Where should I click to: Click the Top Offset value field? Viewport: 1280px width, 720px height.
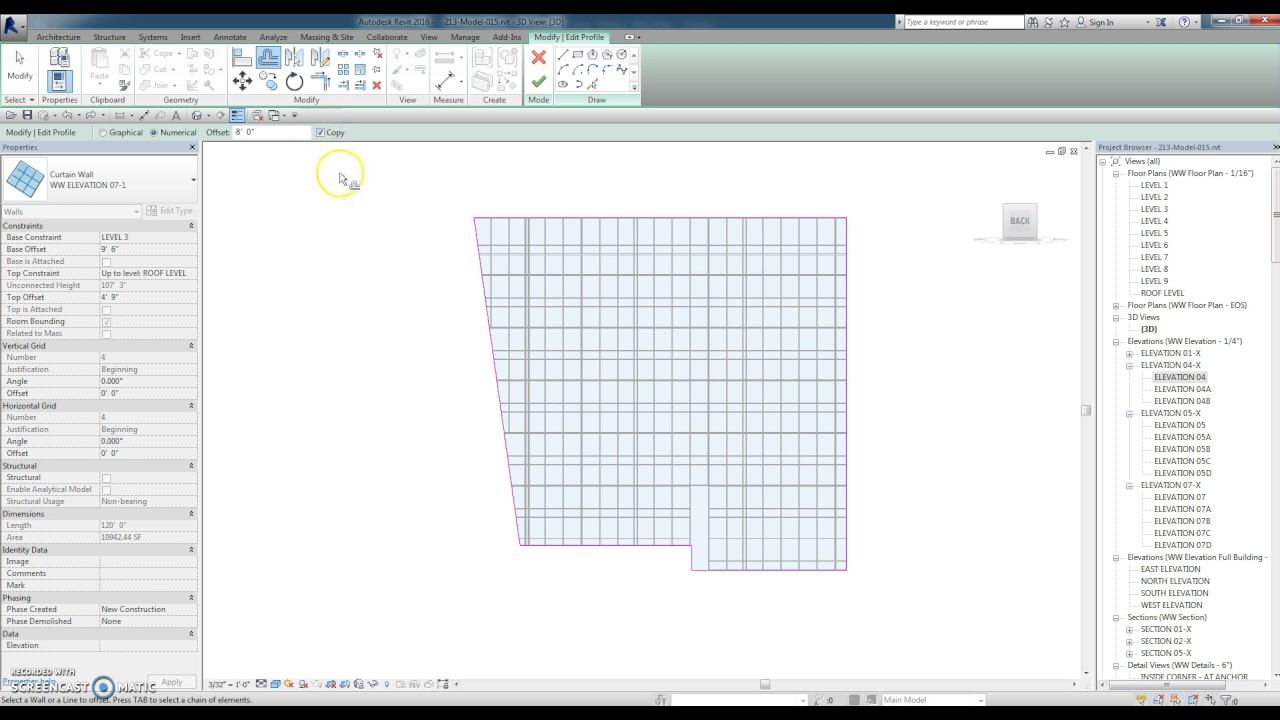[x=148, y=297]
